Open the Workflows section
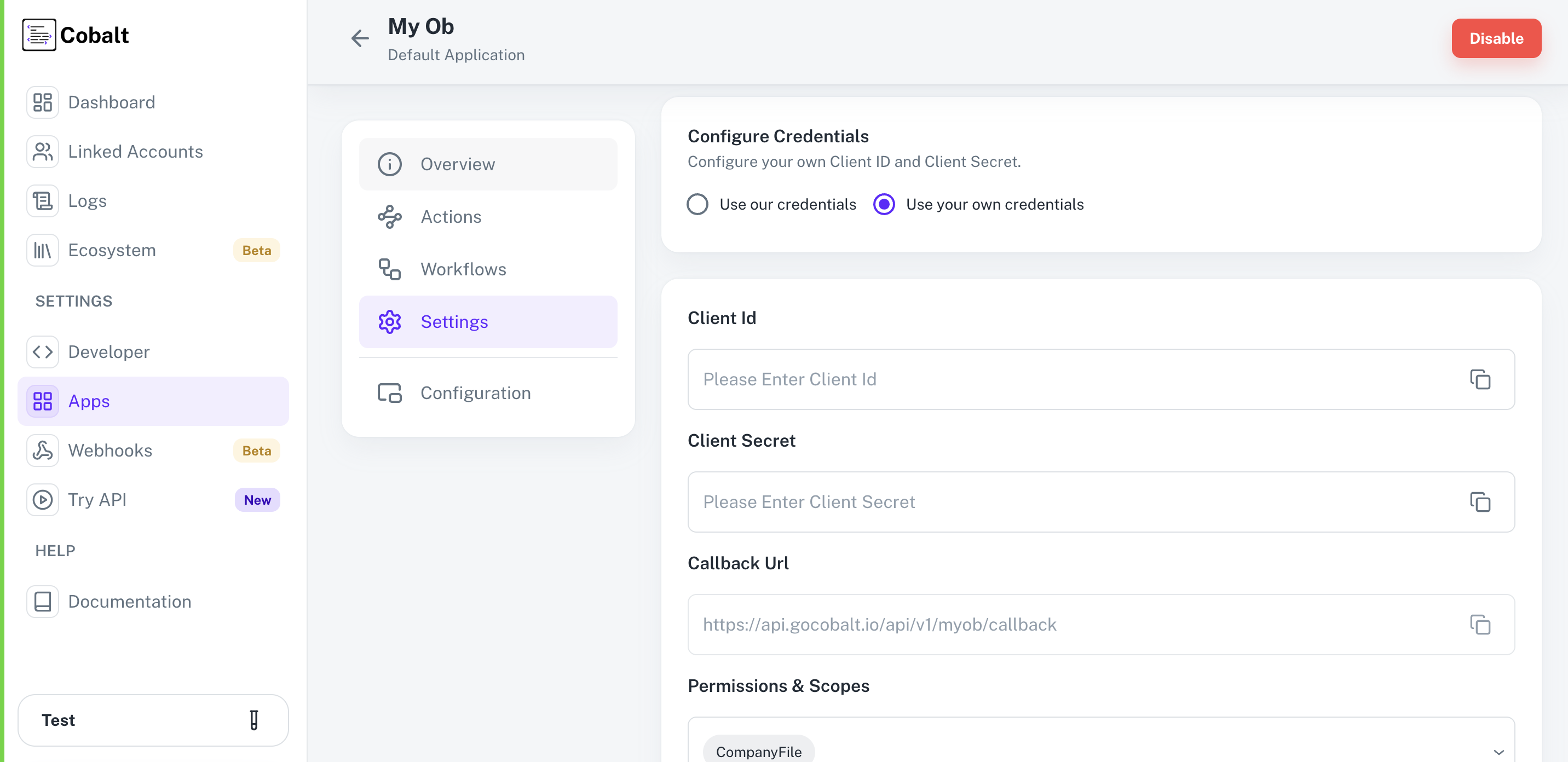Image resolution: width=1568 pixels, height=762 pixels. tap(463, 269)
